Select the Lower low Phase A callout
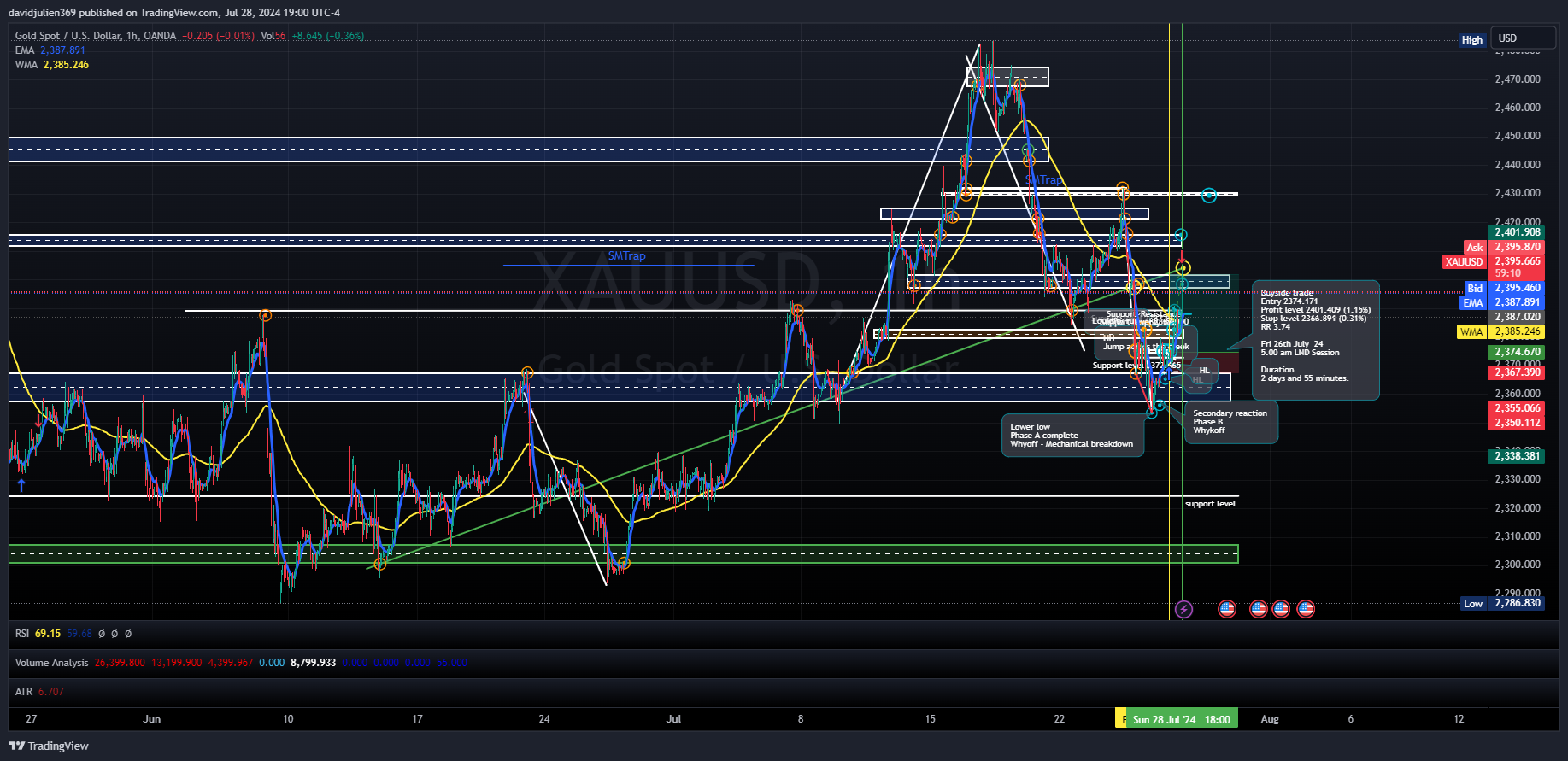1568x761 pixels. (1072, 436)
